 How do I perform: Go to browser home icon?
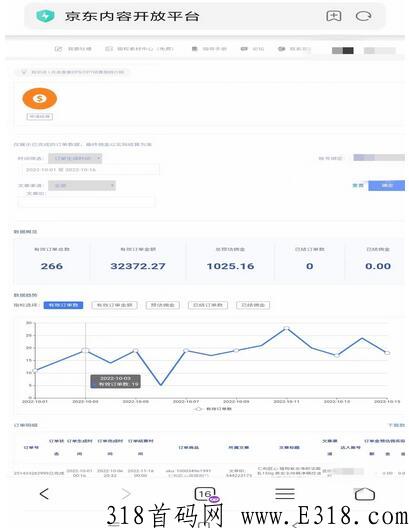(365, 494)
